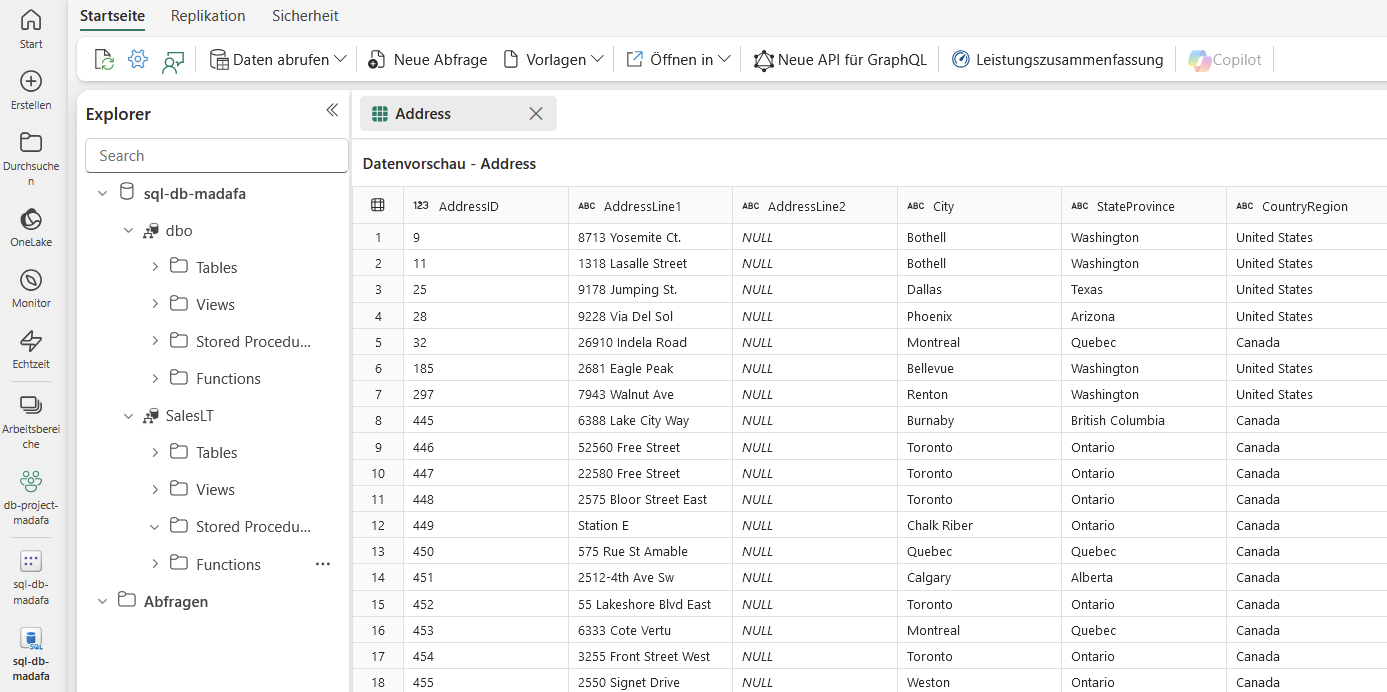The image size is (1387, 692).
Task: Click cell '55 Lakeshore Blvd East'
Action: point(651,604)
